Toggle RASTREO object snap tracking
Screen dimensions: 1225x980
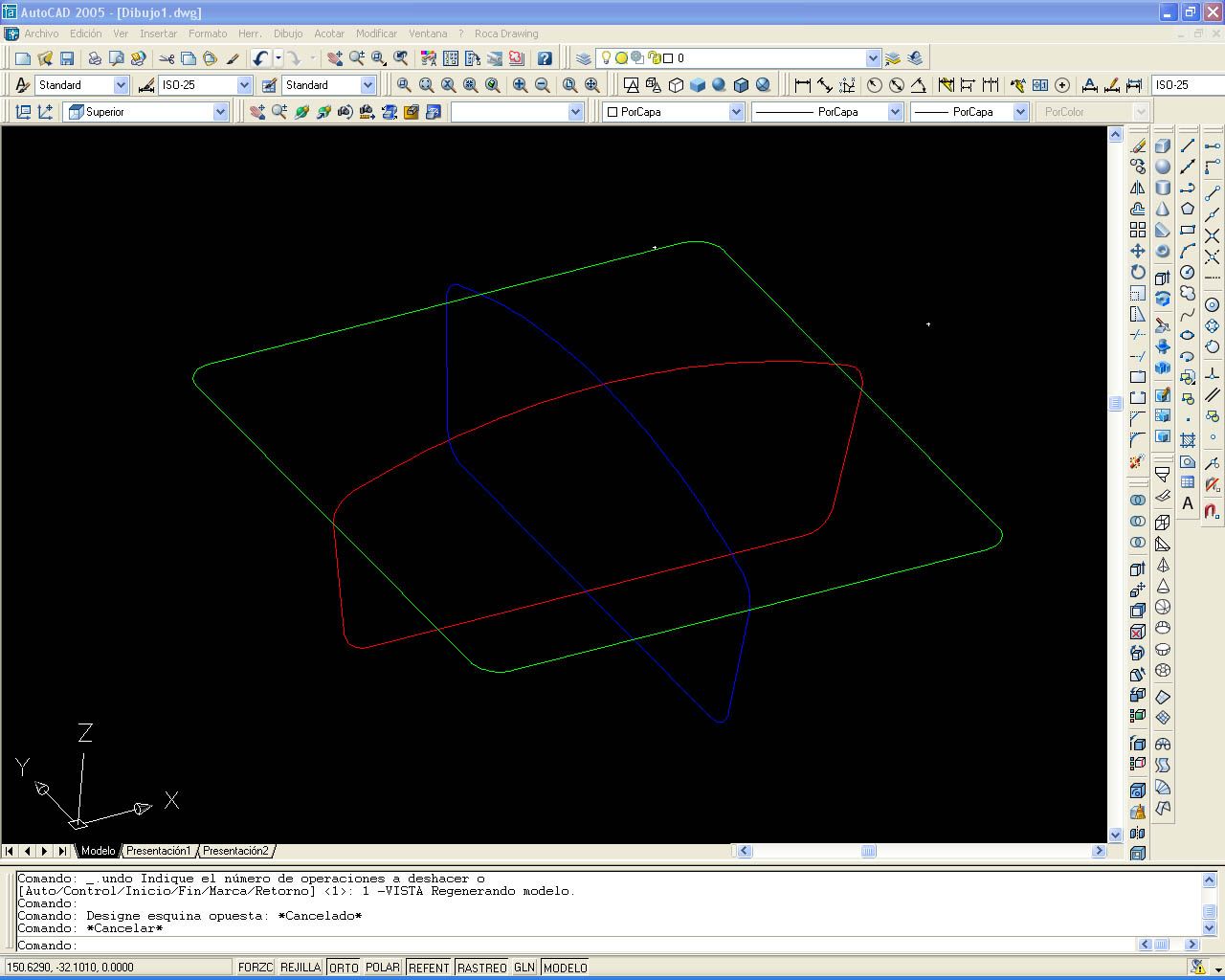482,968
